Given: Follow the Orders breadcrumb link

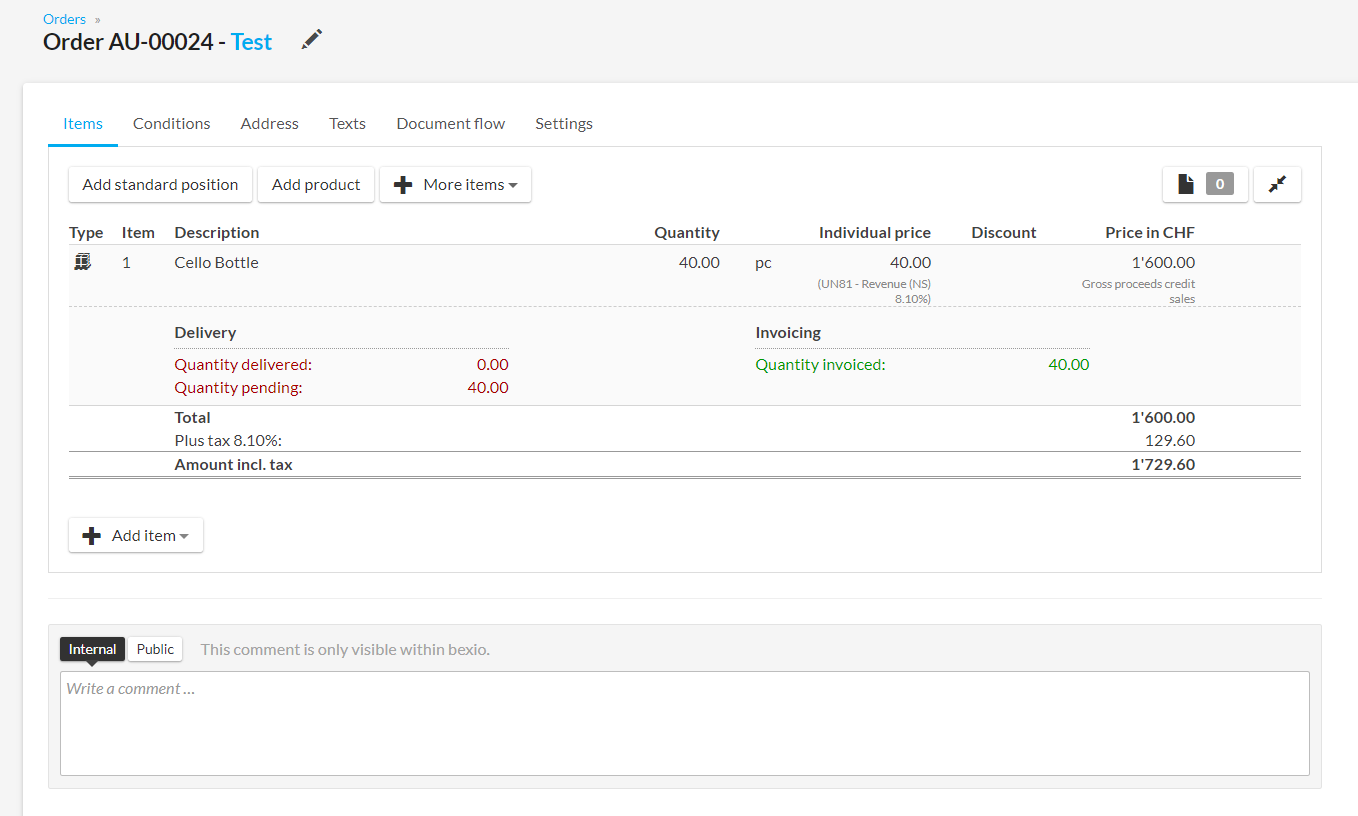Looking at the screenshot, I should click(64, 19).
